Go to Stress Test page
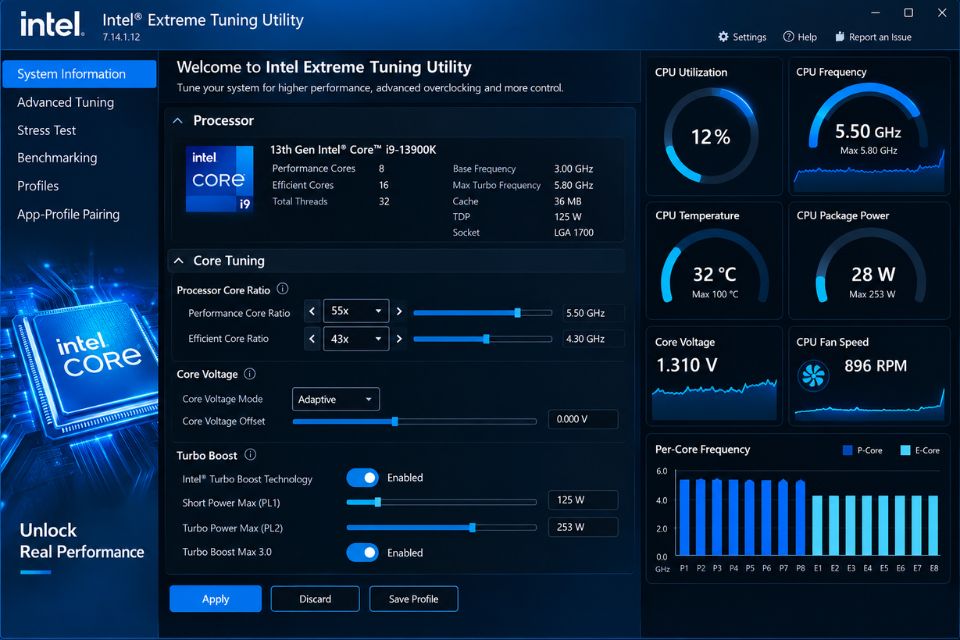This screenshot has height=640, width=960. tap(47, 130)
